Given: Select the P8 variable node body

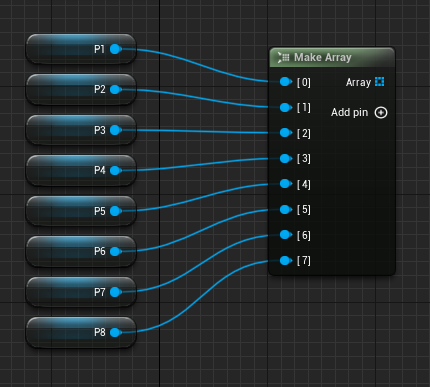Looking at the screenshot, I should (x=81, y=332).
